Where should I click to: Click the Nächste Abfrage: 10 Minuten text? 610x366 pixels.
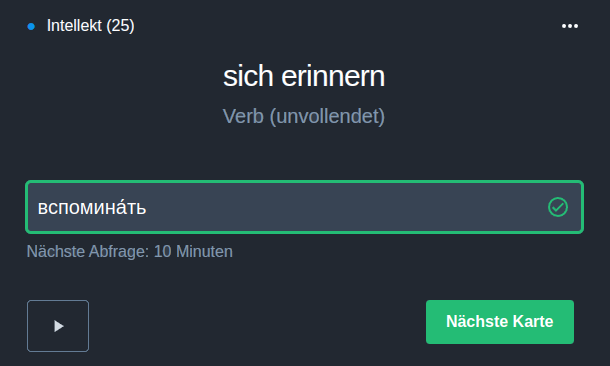pos(130,251)
